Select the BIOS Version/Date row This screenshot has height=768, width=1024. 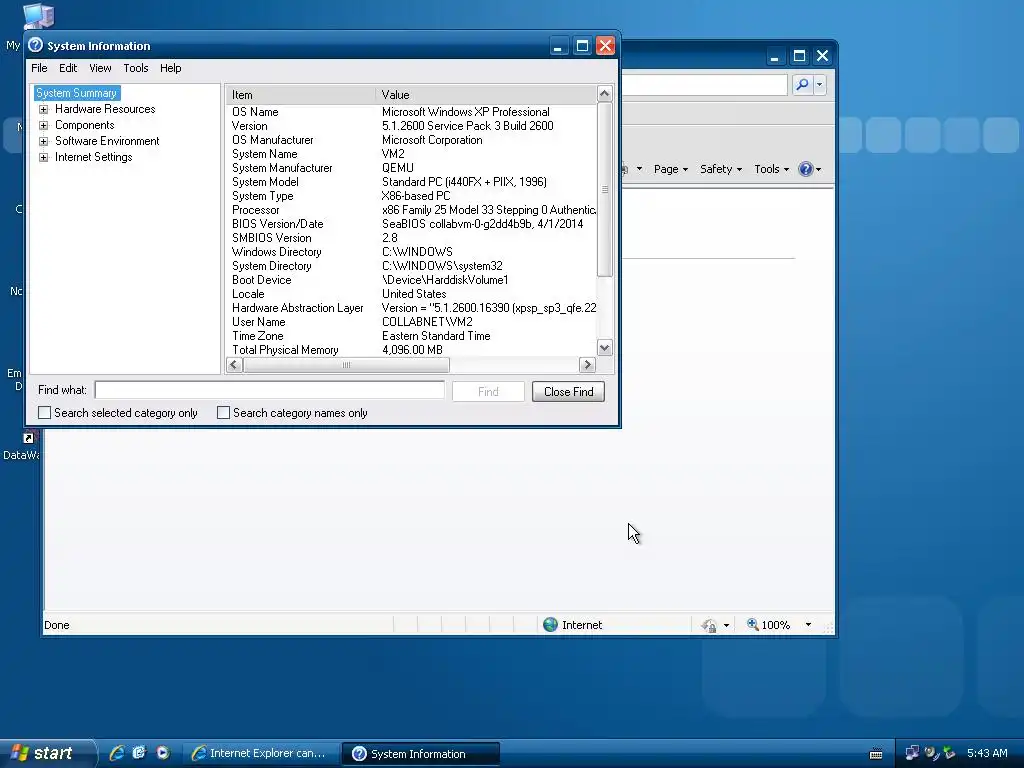[411, 224]
